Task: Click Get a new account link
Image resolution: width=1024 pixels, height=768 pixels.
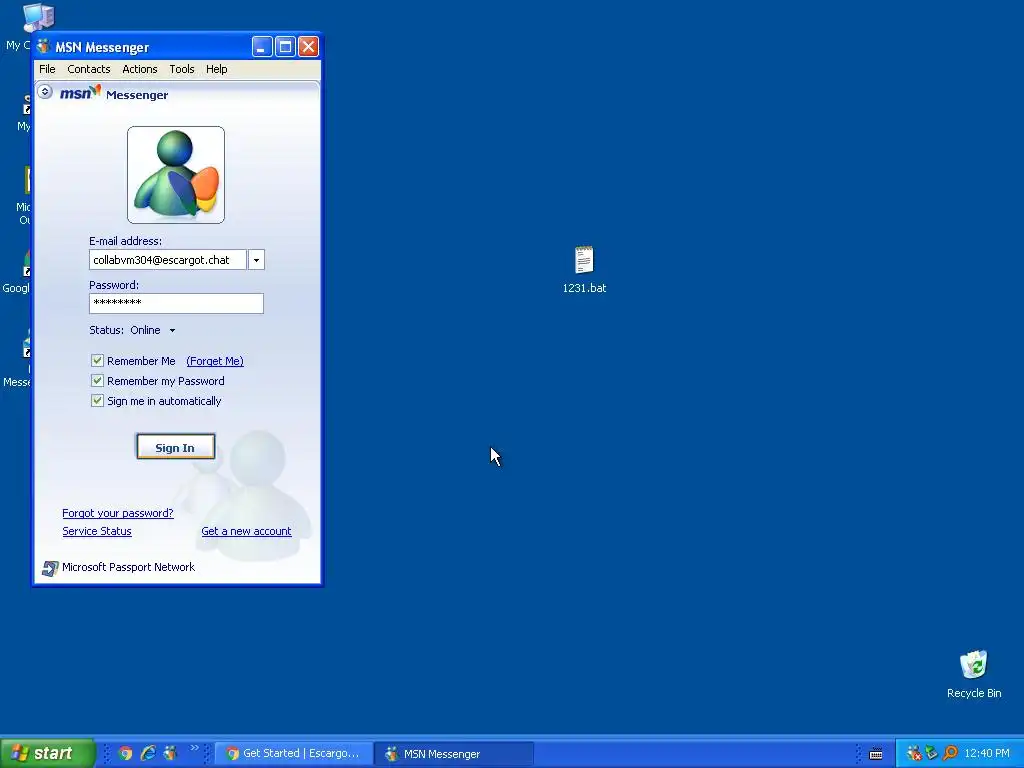Action: pyautogui.click(x=246, y=532)
